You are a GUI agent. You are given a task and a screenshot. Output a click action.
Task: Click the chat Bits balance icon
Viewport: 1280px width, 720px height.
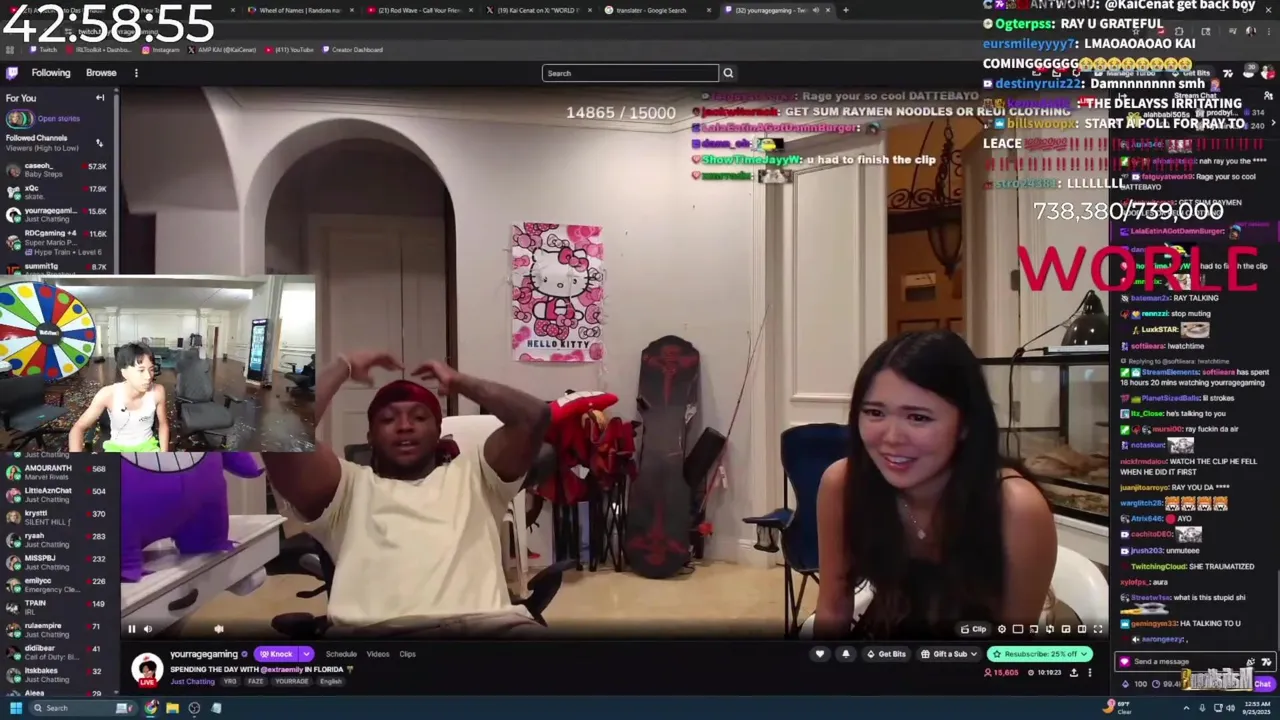click(x=1127, y=684)
